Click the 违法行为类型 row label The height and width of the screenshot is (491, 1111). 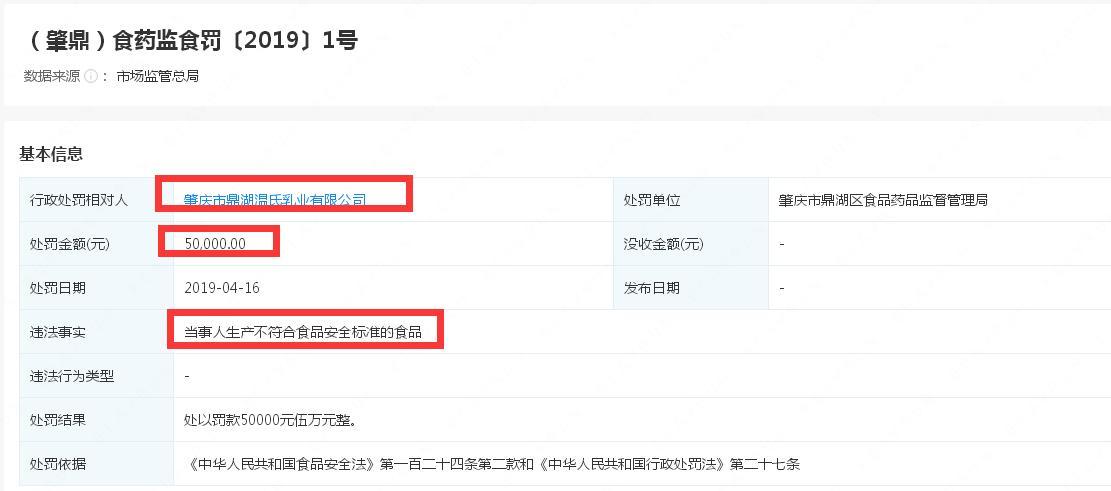73,376
